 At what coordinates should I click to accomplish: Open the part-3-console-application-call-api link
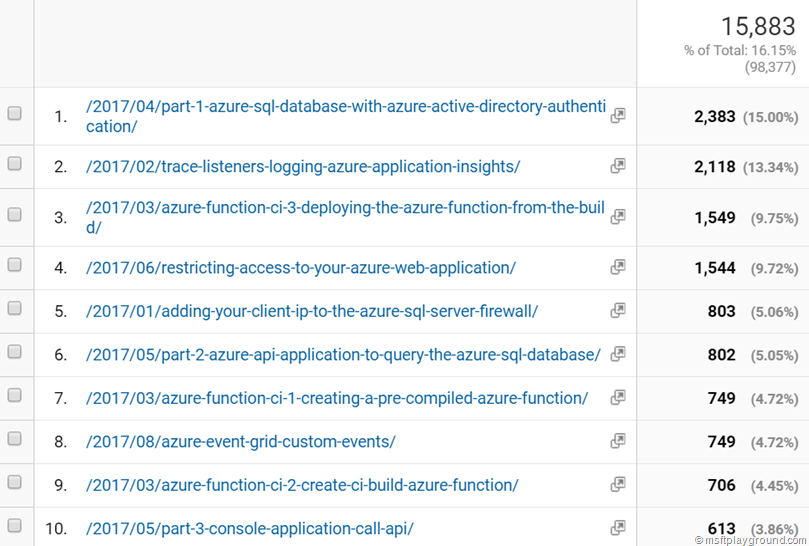[250, 528]
